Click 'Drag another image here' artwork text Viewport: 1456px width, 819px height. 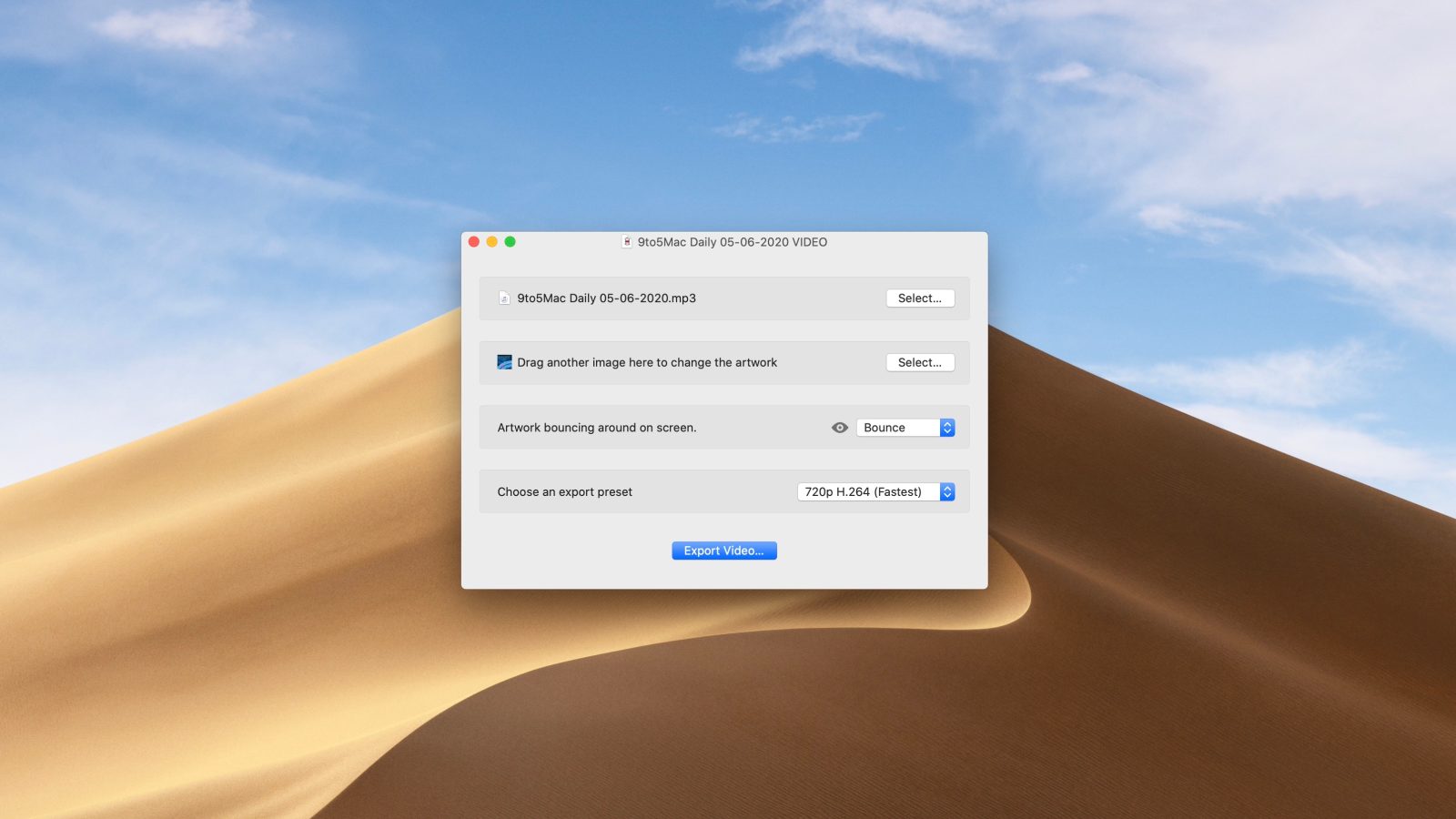pos(647,362)
